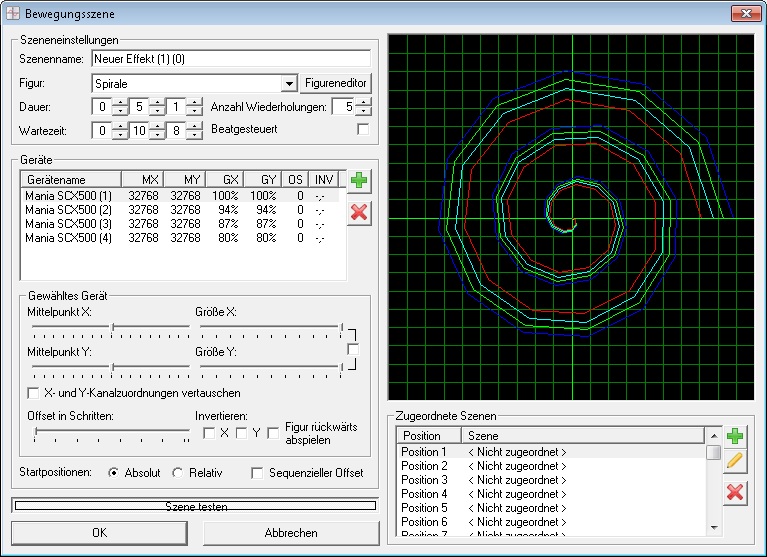Add assigned scene with green plus icon
Viewport: 767px width, 557px height.
pyautogui.click(x=735, y=437)
